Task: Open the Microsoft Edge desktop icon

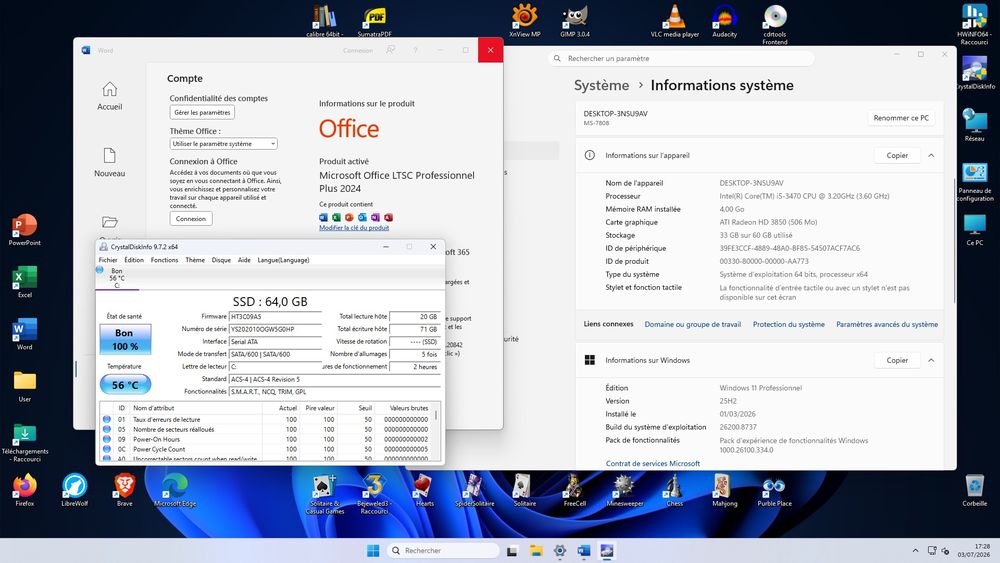Action: coord(175,490)
